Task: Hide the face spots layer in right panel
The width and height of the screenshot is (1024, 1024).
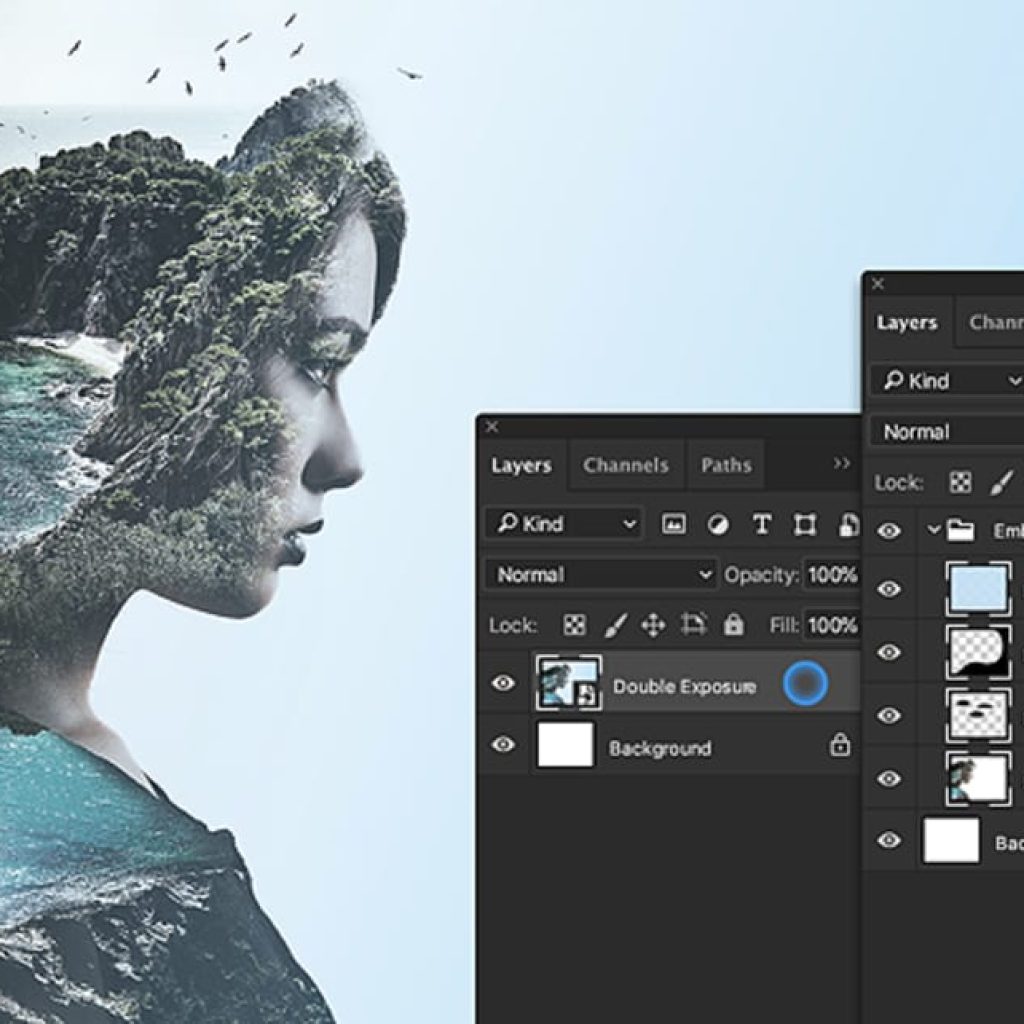Action: (888, 715)
